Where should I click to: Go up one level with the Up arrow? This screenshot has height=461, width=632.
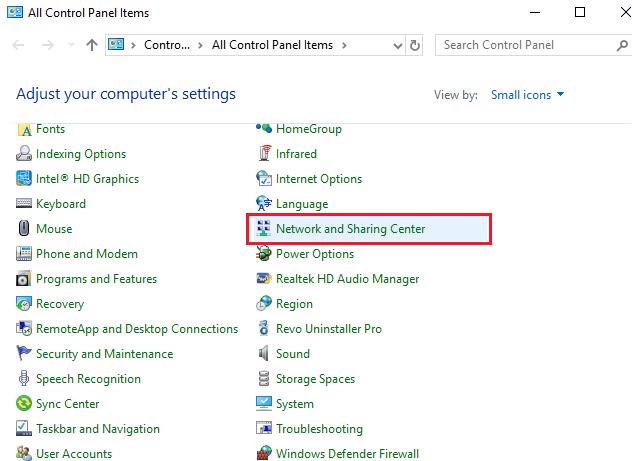[x=92, y=45]
